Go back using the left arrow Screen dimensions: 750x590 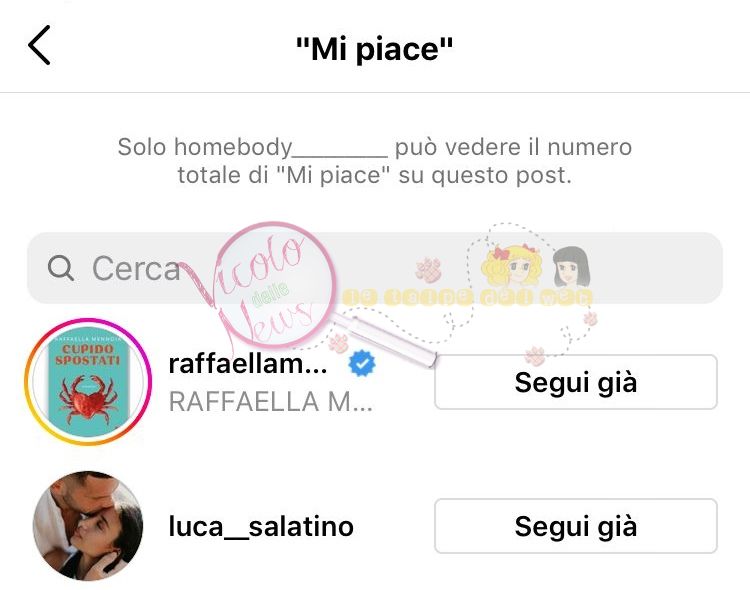click(x=39, y=45)
